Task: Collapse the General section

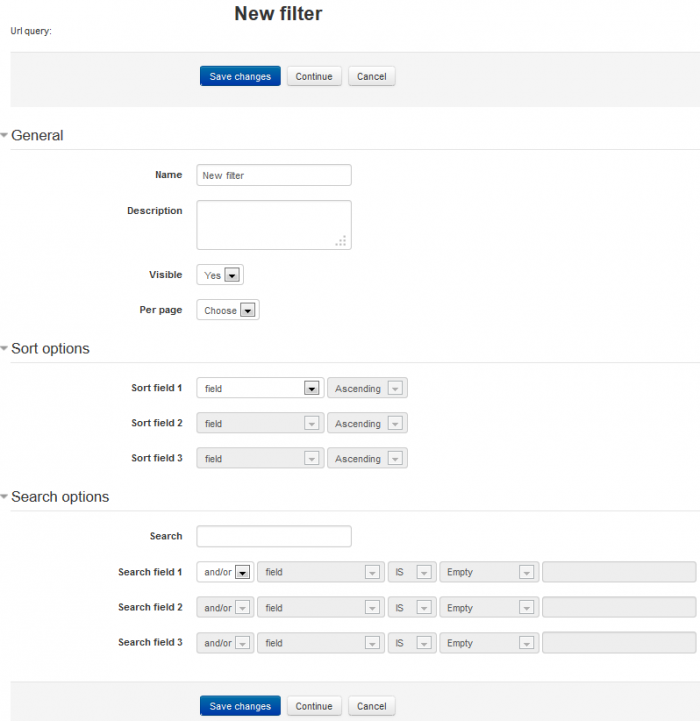Action: click(x=36, y=136)
